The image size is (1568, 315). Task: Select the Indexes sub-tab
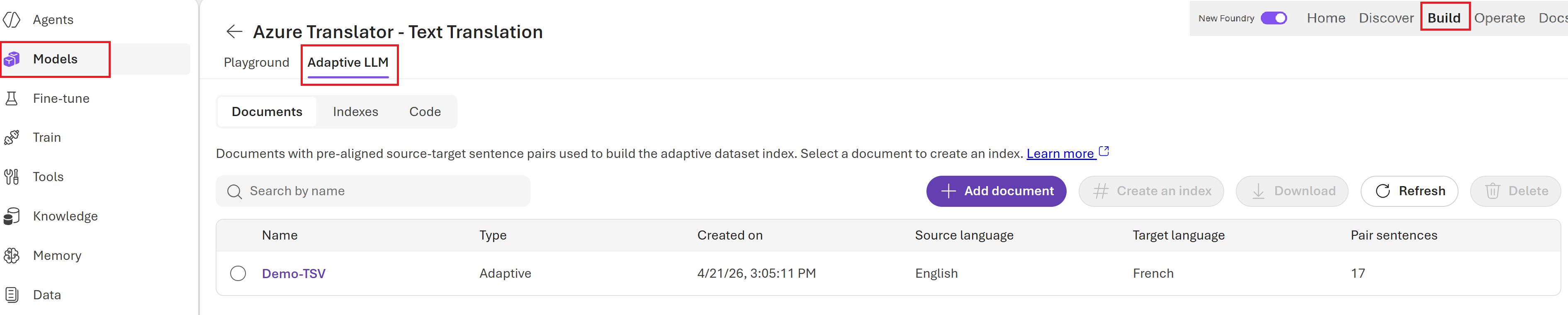[x=355, y=112]
